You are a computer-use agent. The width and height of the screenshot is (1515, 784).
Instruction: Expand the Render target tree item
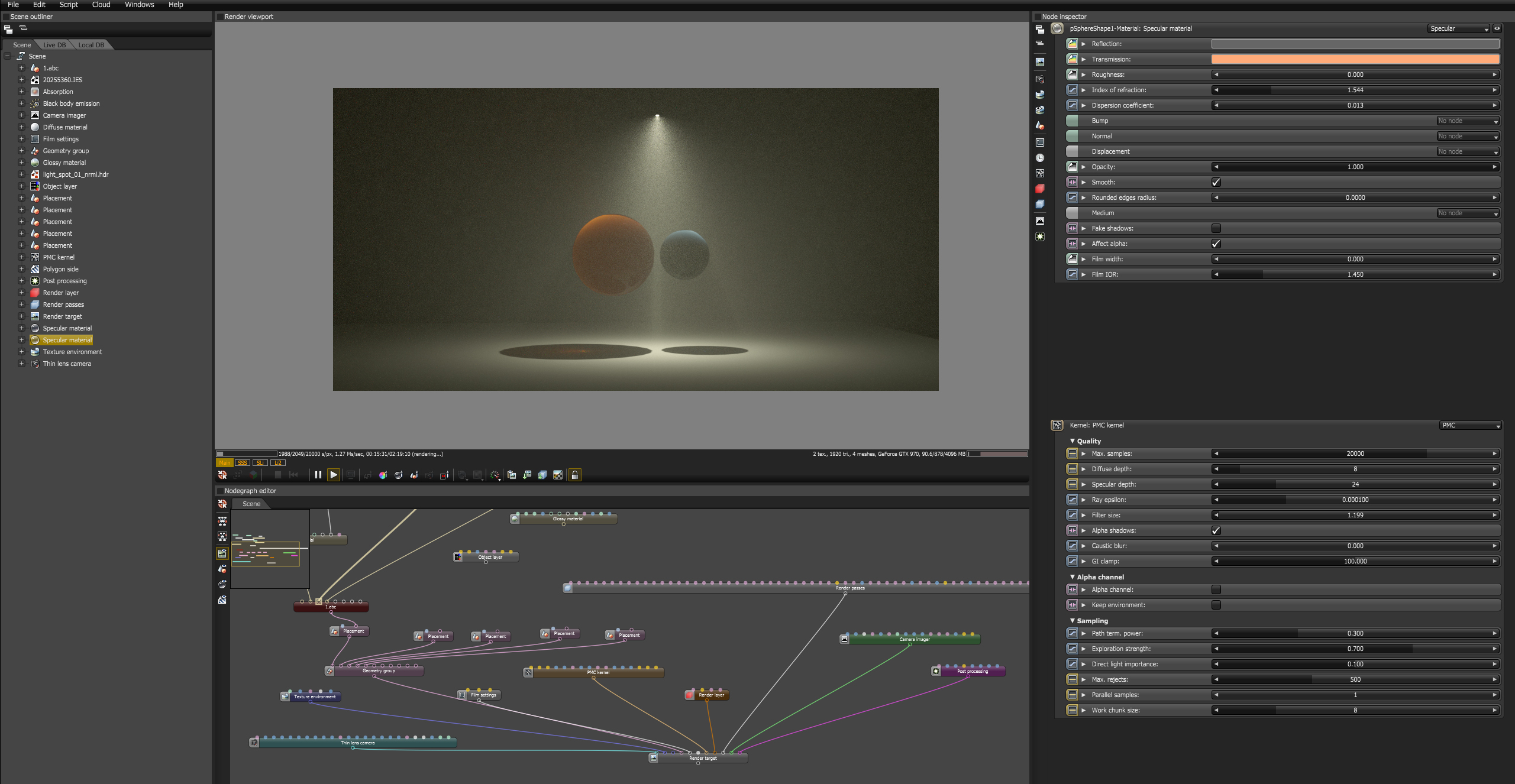coord(21,316)
